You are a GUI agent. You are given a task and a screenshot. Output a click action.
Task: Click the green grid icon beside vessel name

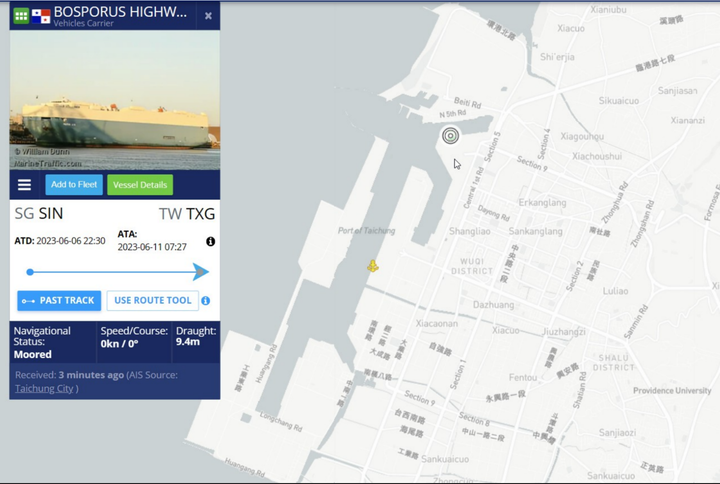click(x=21, y=16)
